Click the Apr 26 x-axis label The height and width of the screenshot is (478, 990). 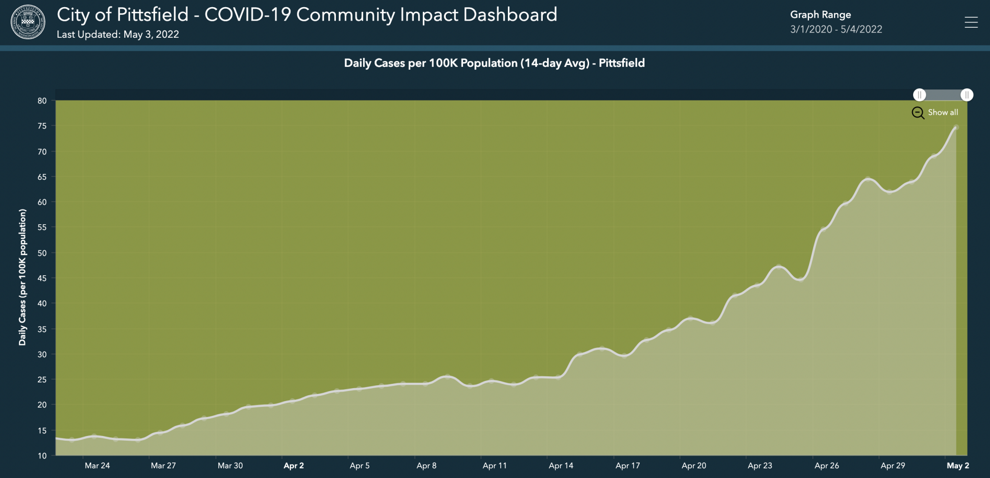[x=826, y=465]
